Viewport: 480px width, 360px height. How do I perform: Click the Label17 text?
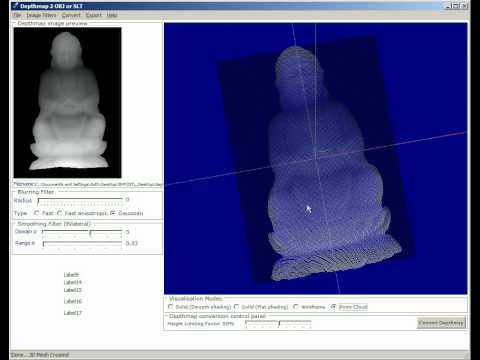[73, 313]
